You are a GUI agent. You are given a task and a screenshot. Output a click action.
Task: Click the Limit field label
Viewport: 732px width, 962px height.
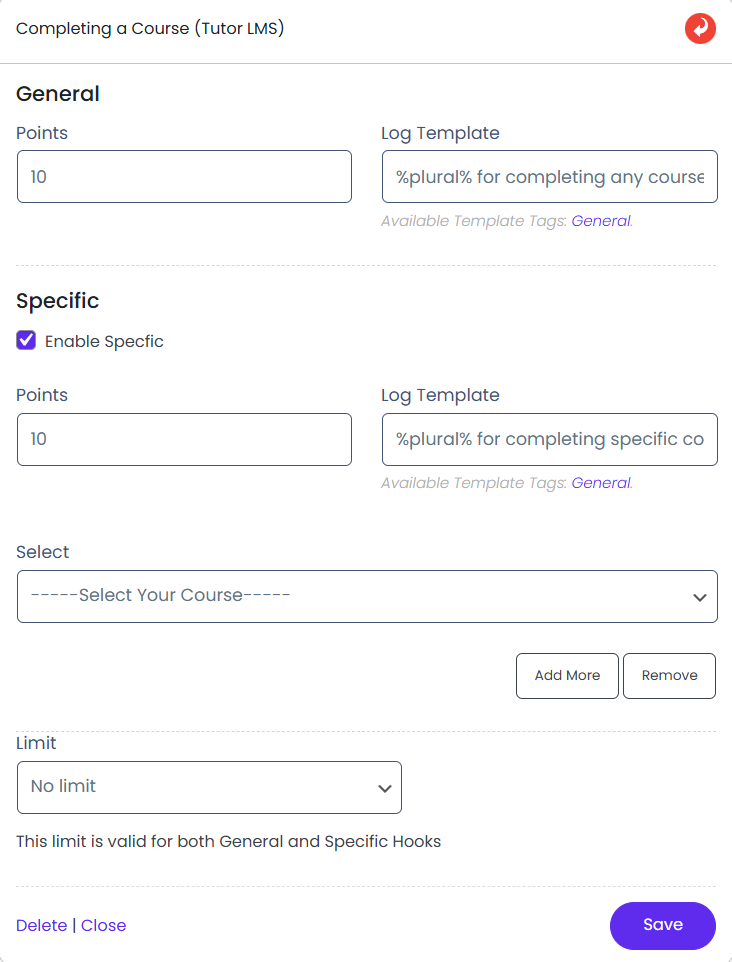[x=36, y=743]
